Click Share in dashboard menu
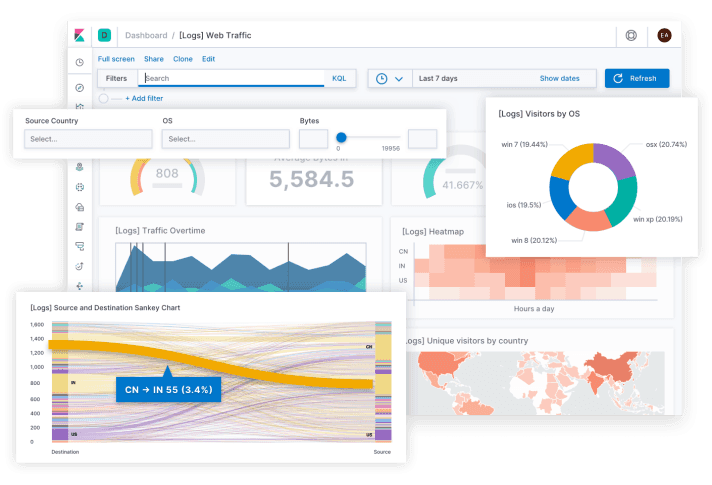Screen dimensions: 712x485 click(153, 59)
